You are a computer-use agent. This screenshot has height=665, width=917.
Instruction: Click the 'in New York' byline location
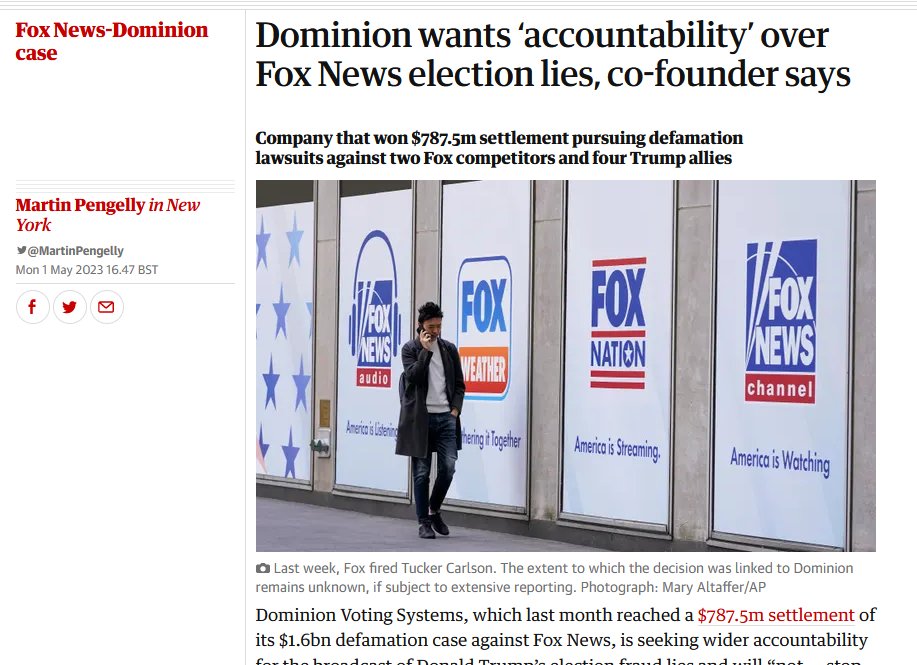(108, 215)
